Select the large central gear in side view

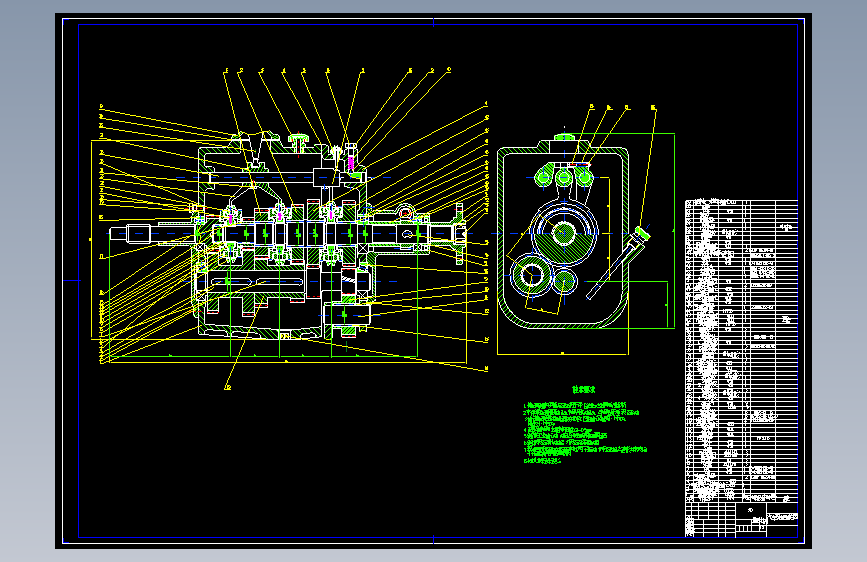point(563,233)
